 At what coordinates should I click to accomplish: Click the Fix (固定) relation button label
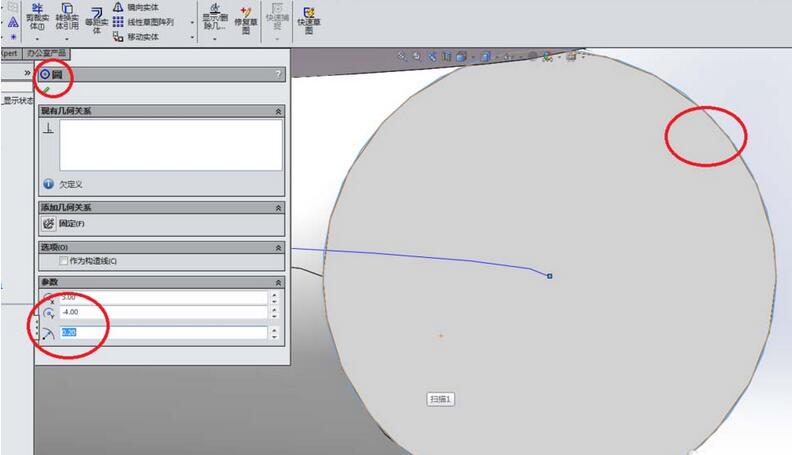tap(72, 223)
